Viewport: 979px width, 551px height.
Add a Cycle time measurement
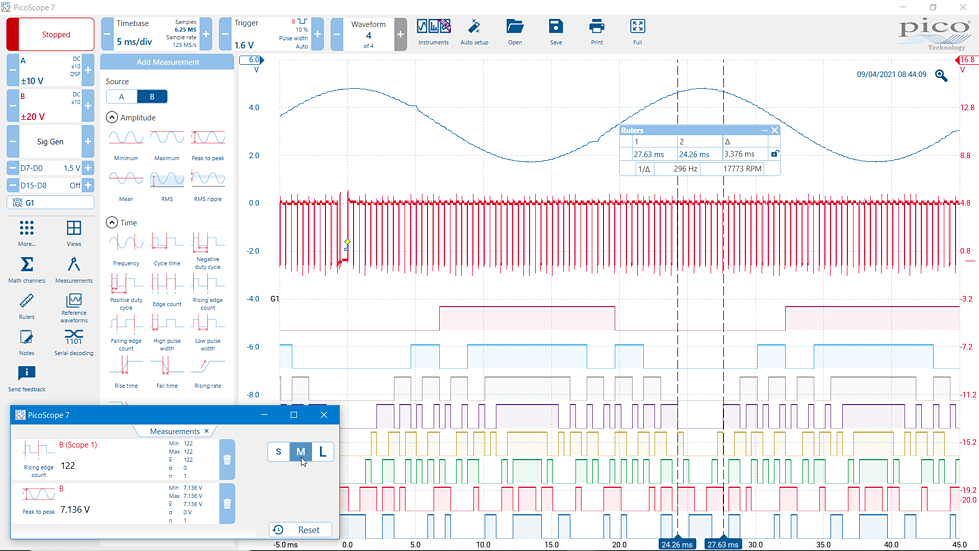[167, 250]
